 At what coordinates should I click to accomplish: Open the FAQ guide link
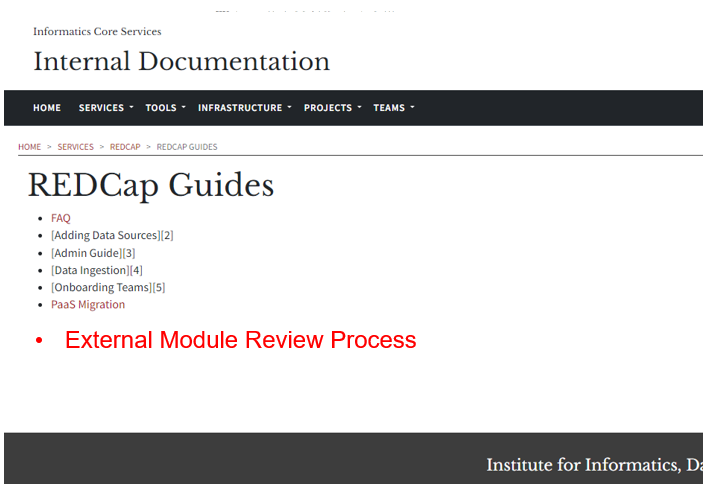(61, 218)
